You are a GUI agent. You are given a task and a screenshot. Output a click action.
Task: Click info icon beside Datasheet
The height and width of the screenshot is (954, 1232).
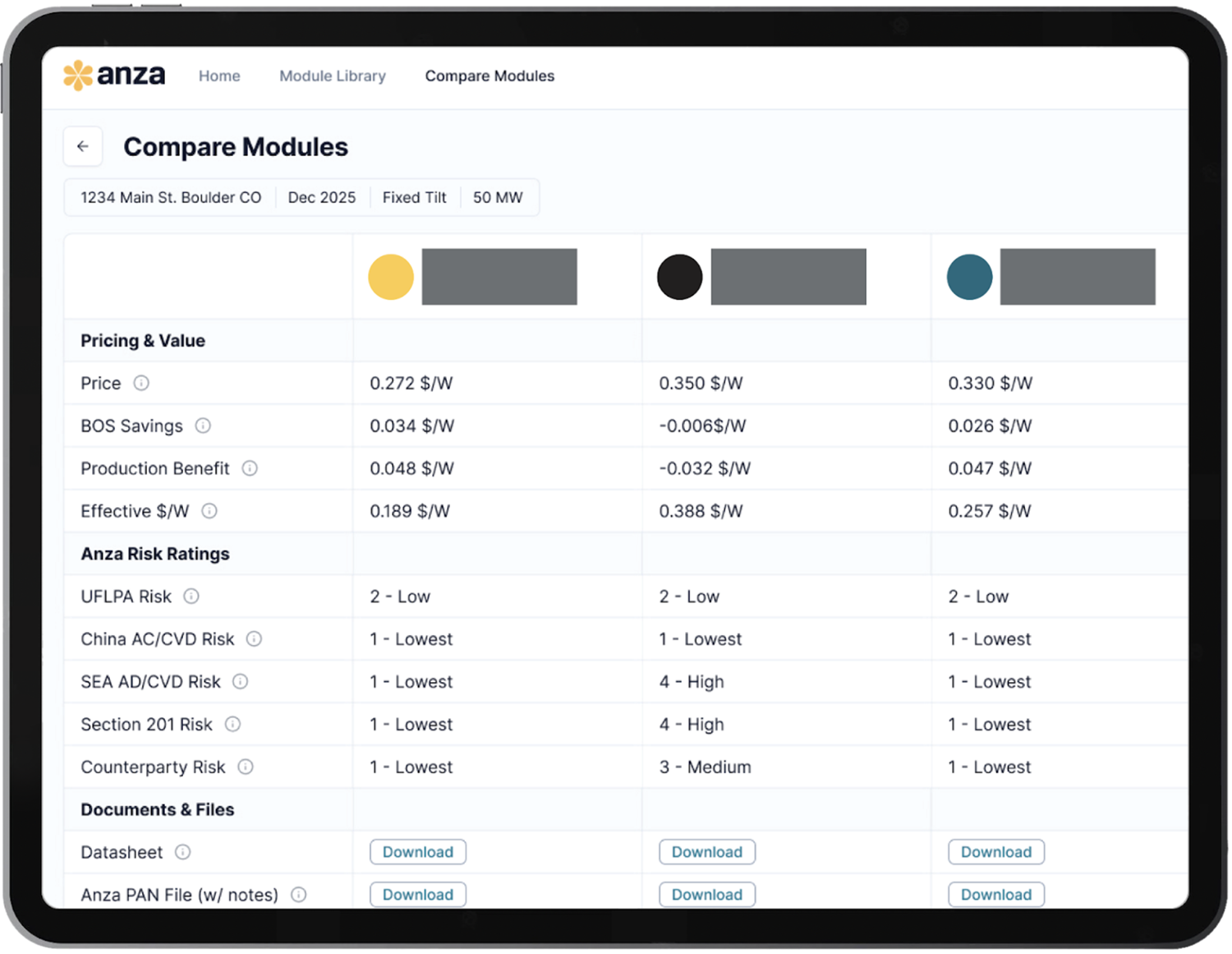click(183, 852)
